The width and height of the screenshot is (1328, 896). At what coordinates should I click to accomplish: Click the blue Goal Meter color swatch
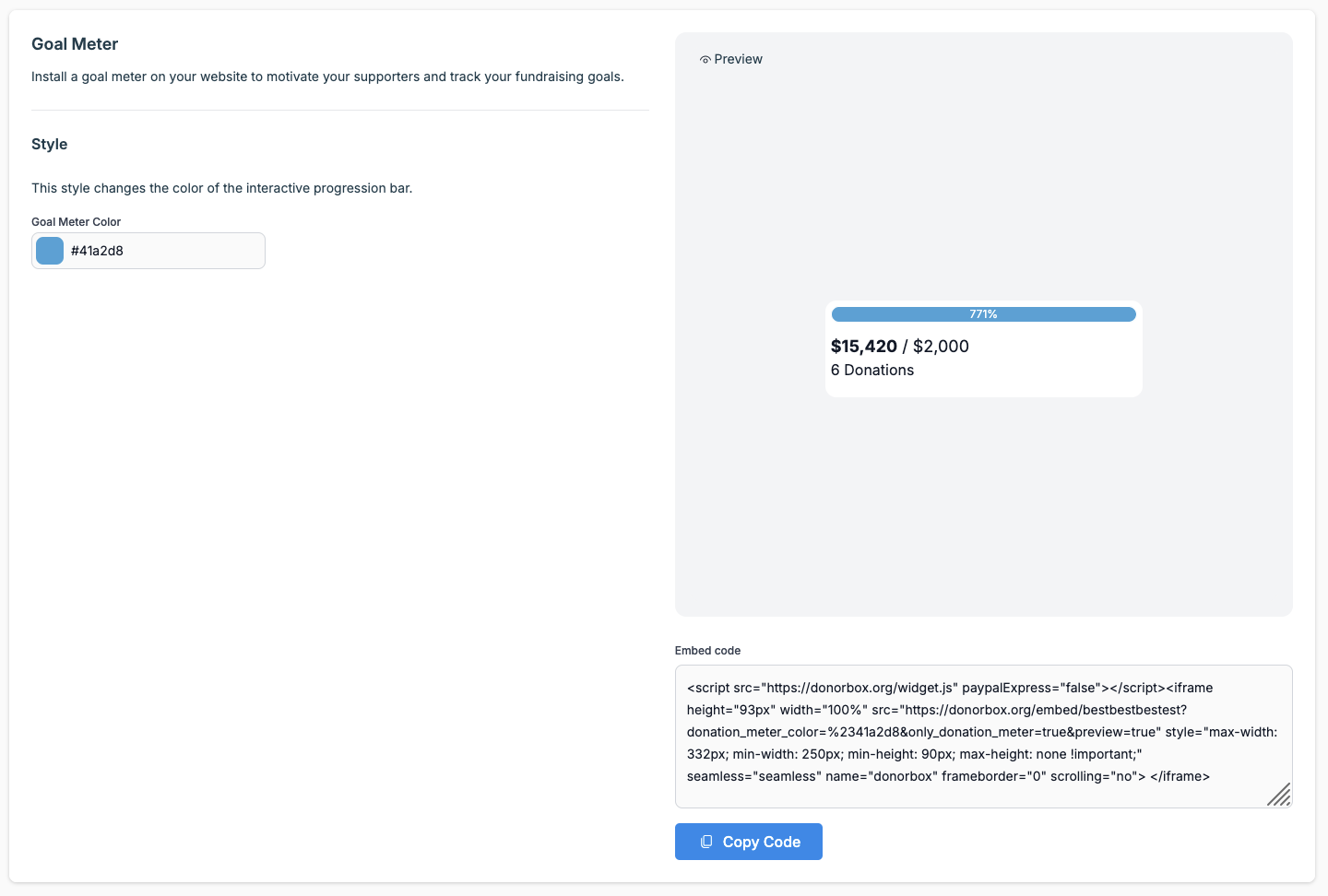(50, 251)
